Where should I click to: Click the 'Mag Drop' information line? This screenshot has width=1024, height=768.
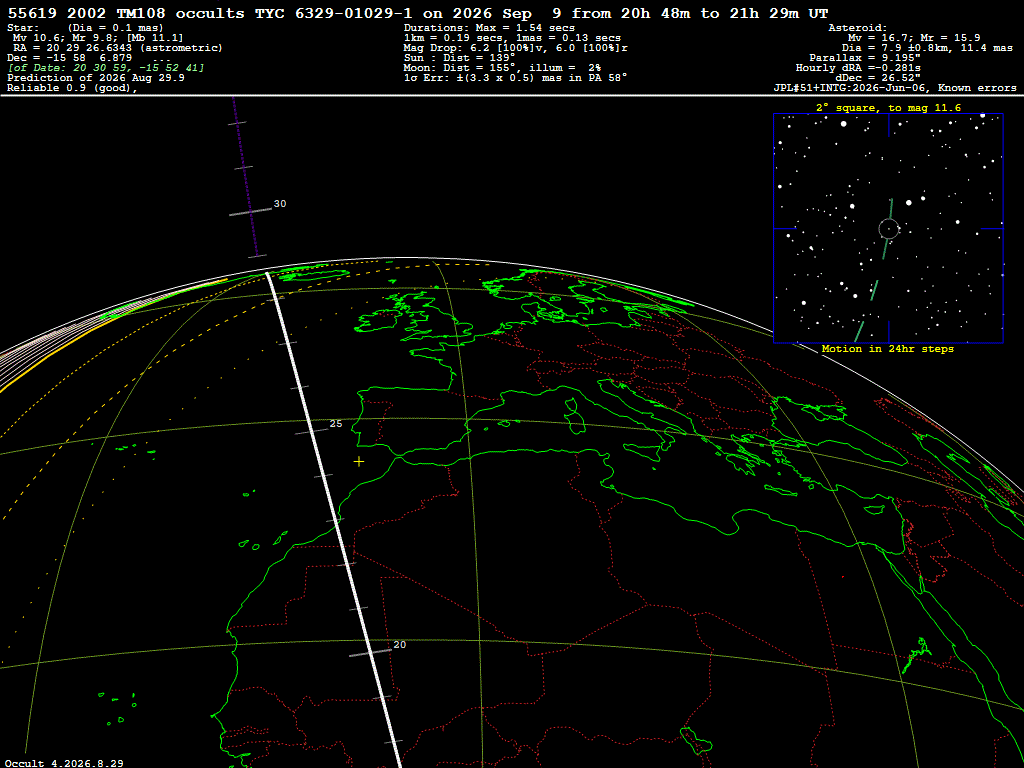(516, 48)
